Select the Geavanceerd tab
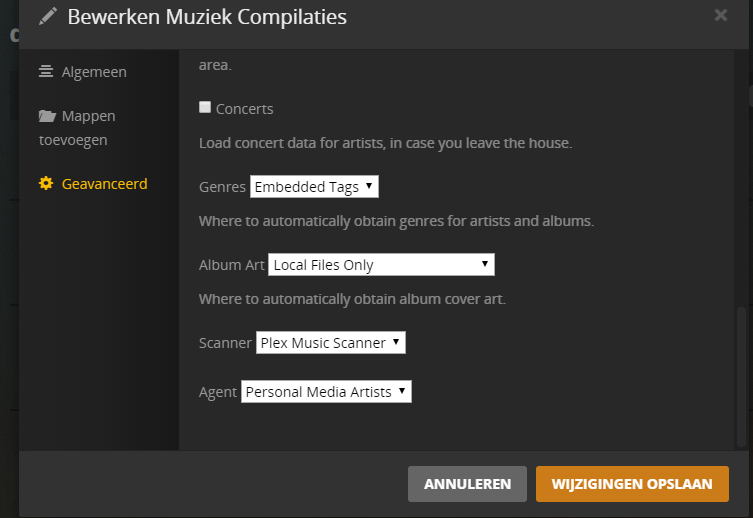The width and height of the screenshot is (753, 518). coord(104,184)
